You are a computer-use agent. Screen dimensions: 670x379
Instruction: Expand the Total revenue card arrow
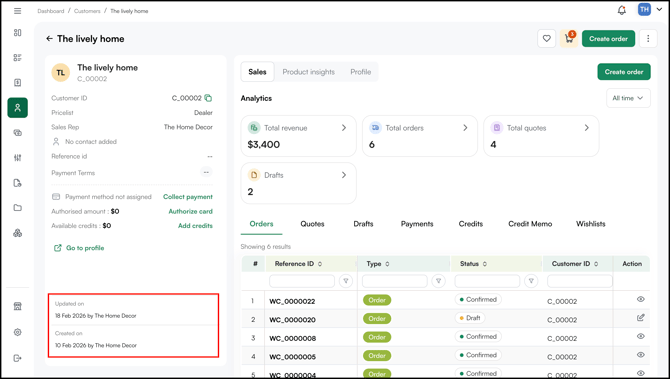pyautogui.click(x=344, y=128)
